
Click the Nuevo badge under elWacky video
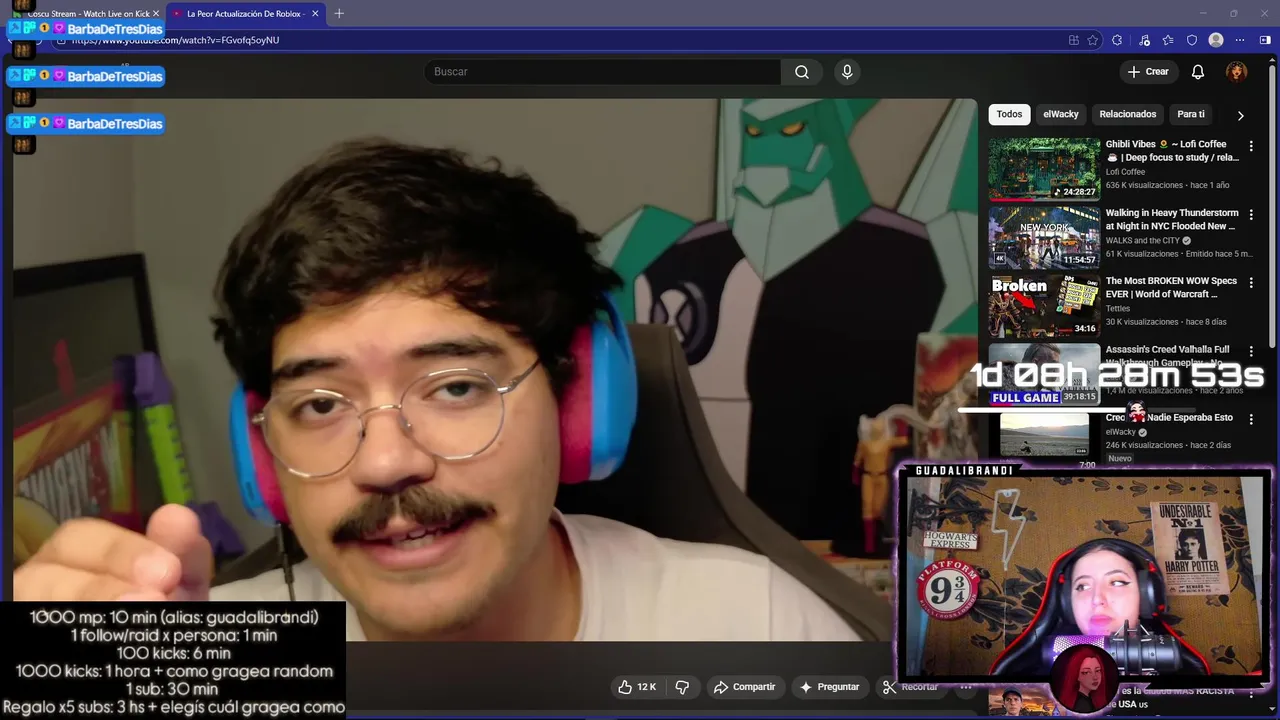(x=1120, y=458)
